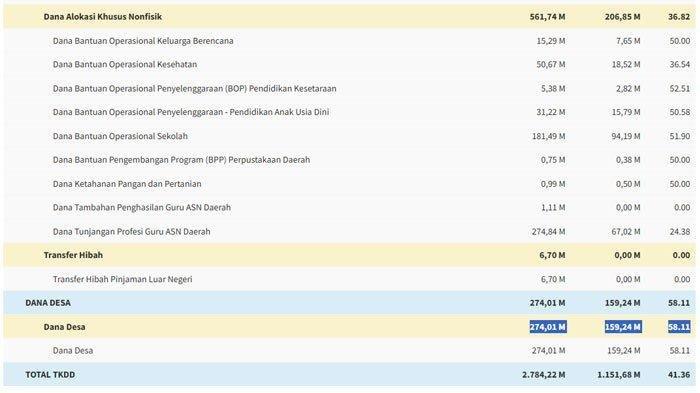
Task: Select the BPP Perpustakaan Daerah row
Action: click(350, 160)
